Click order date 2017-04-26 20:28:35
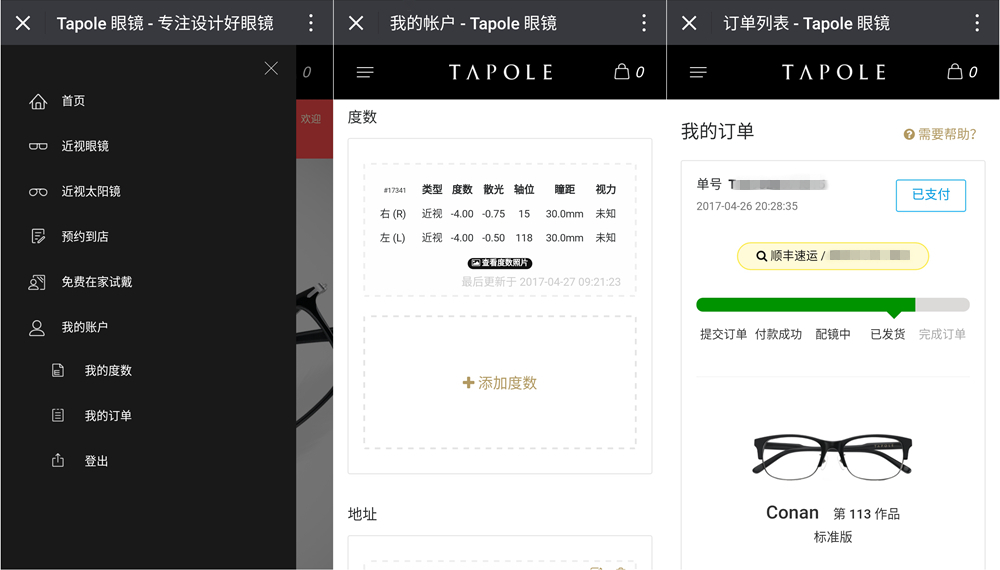1000x570 pixels. [747, 206]
